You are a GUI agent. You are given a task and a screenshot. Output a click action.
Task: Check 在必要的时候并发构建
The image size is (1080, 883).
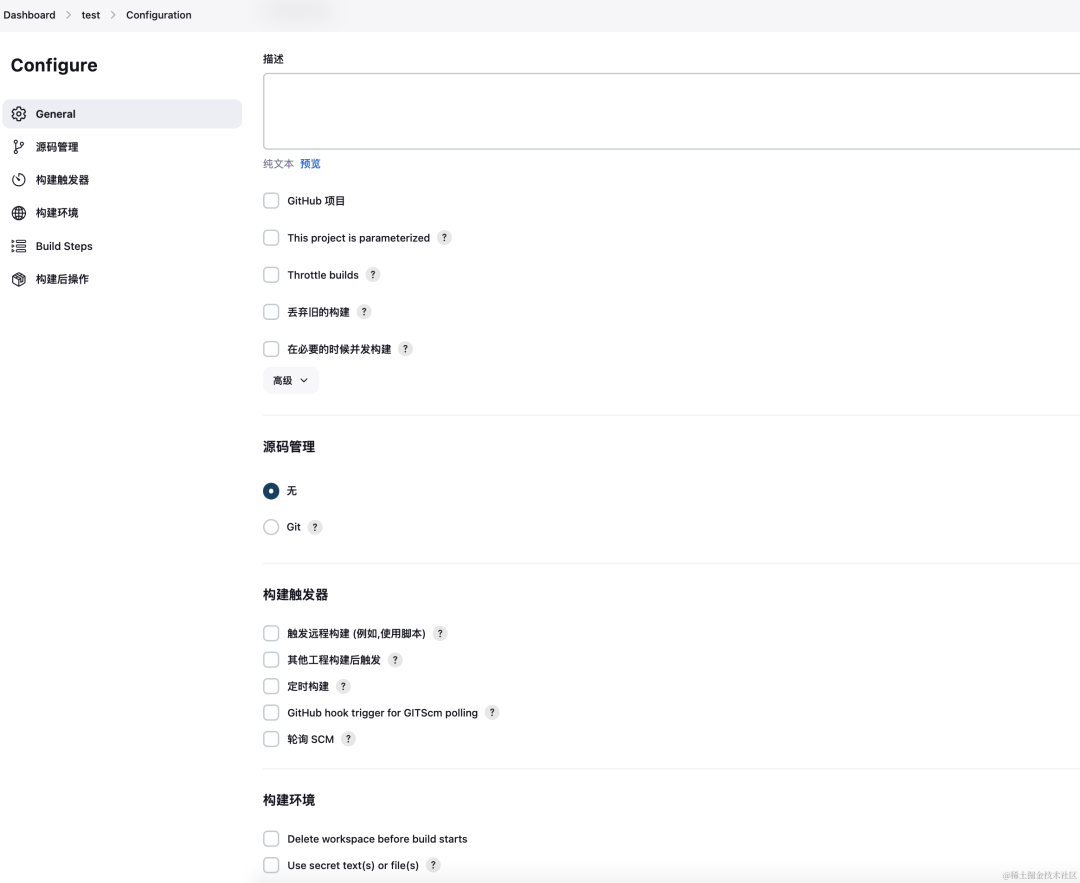click(x=271, y=349)
